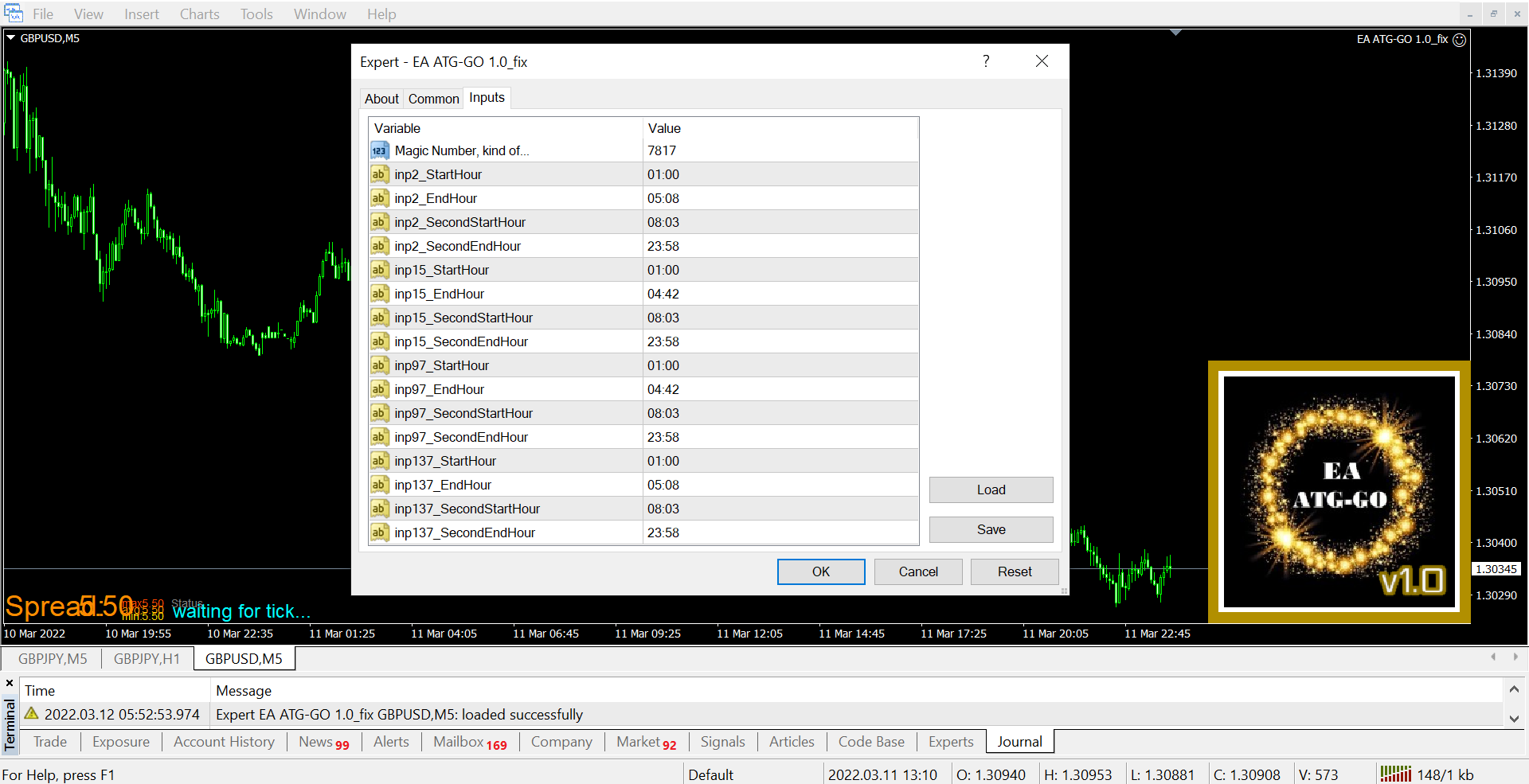Click the chart shift triangle marker at top
The image size is (1529, 784).
(x=1175, y=33)
